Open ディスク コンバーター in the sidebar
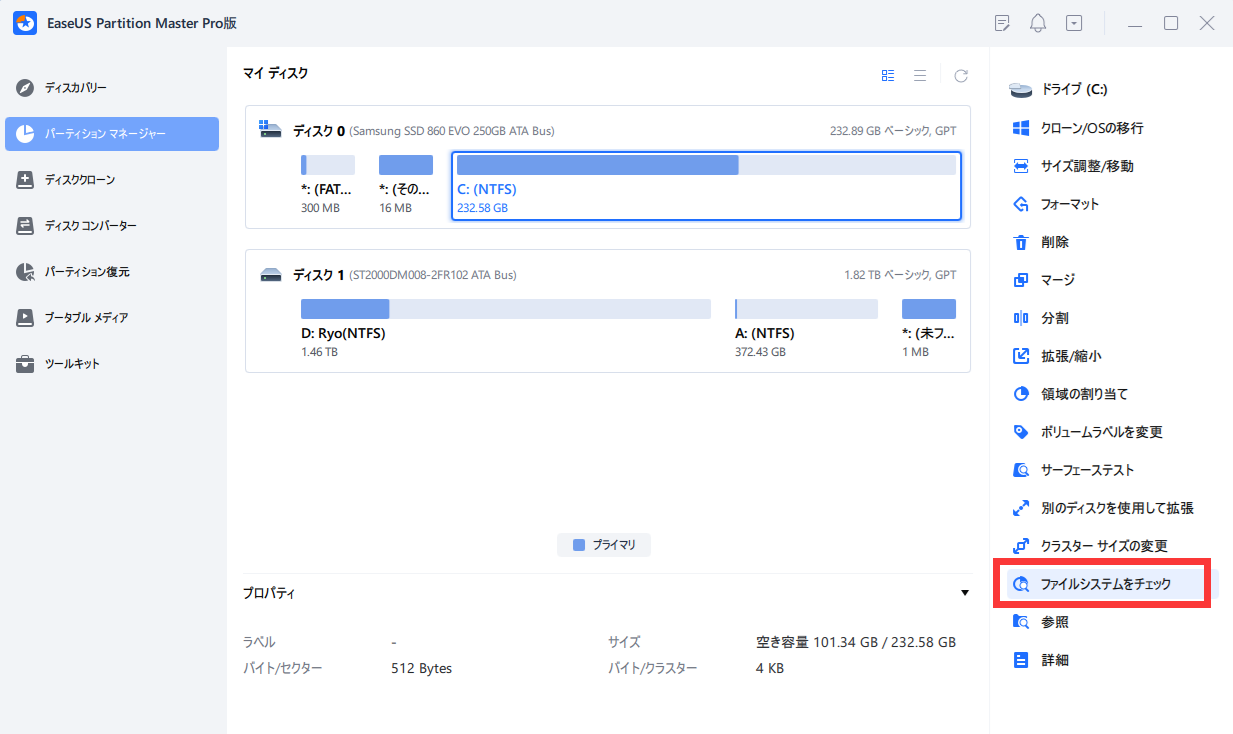This screenshot has height=734, width=1233. click(x=90, y=226)
